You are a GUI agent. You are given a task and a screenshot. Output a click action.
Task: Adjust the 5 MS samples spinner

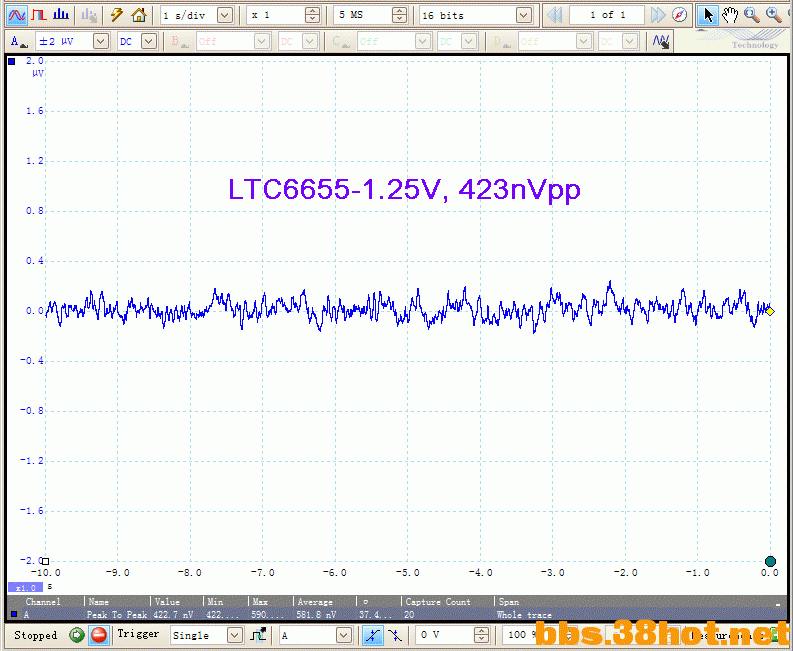400,15
